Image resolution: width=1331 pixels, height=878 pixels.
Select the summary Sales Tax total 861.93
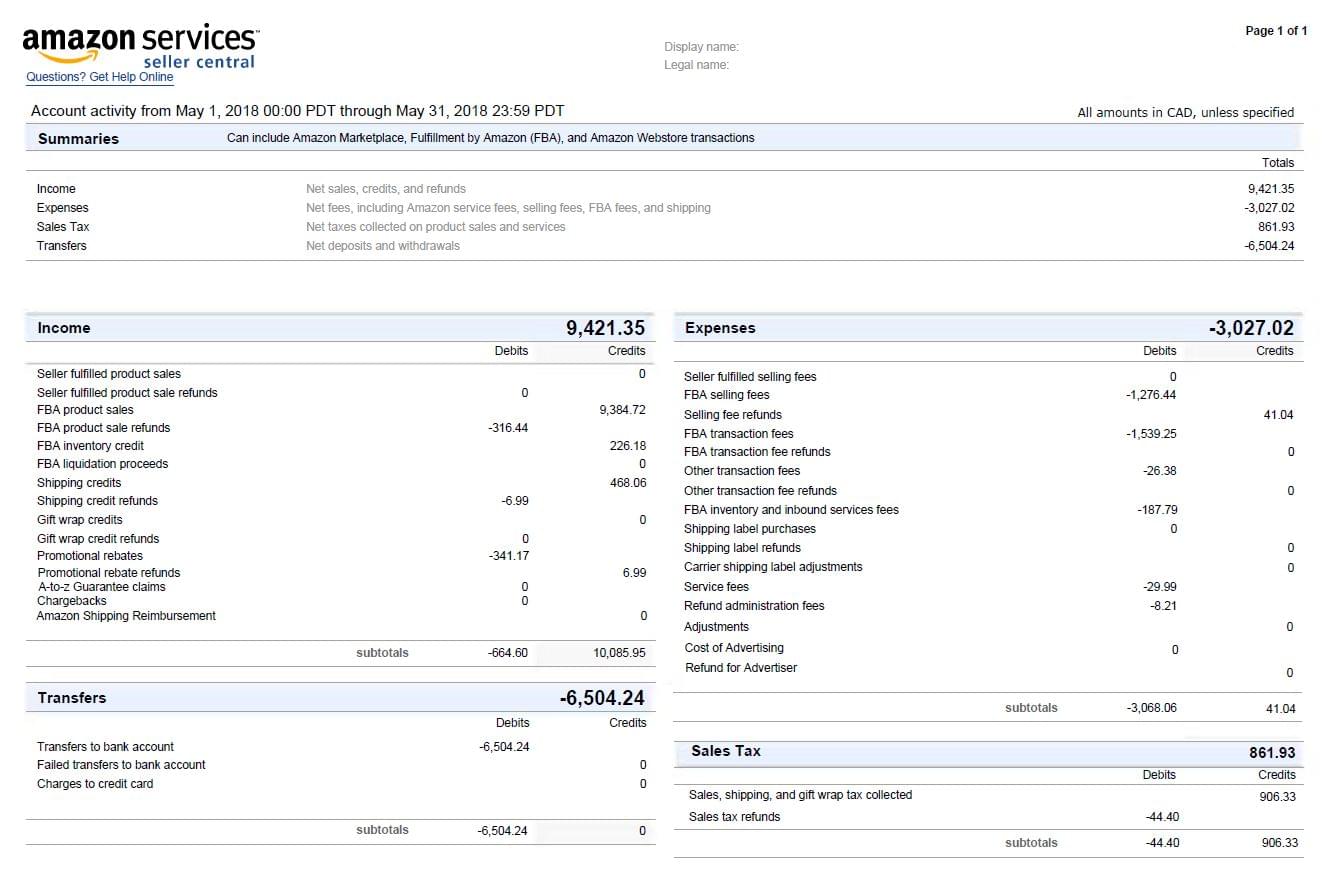pos(1276,227)
